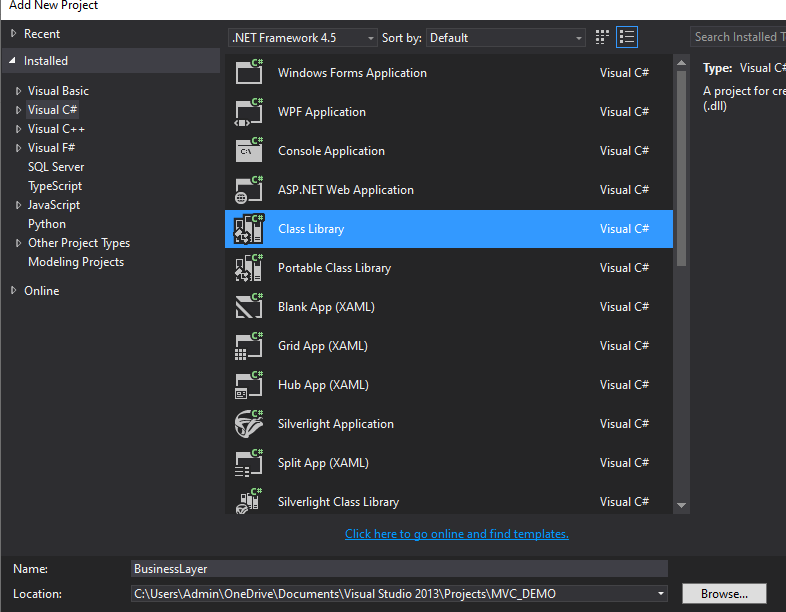Screen dimensions: 786x612
Task: Expand the Visual Basic node
Action: point(19,91)
